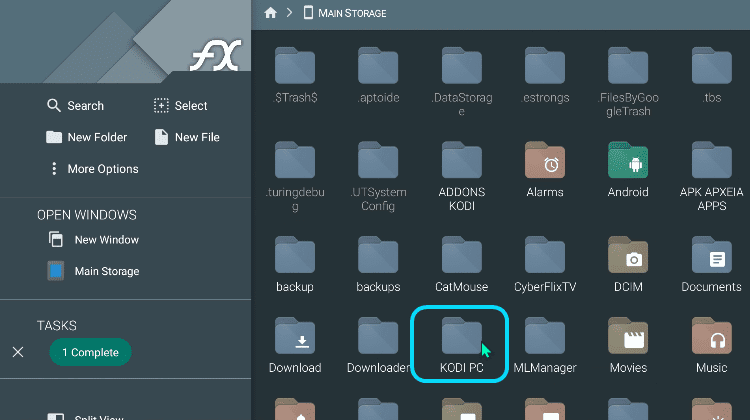This screenshot has width=750, height=420.
Task: Open the .DataStorage folder
Action: point(462,82)
